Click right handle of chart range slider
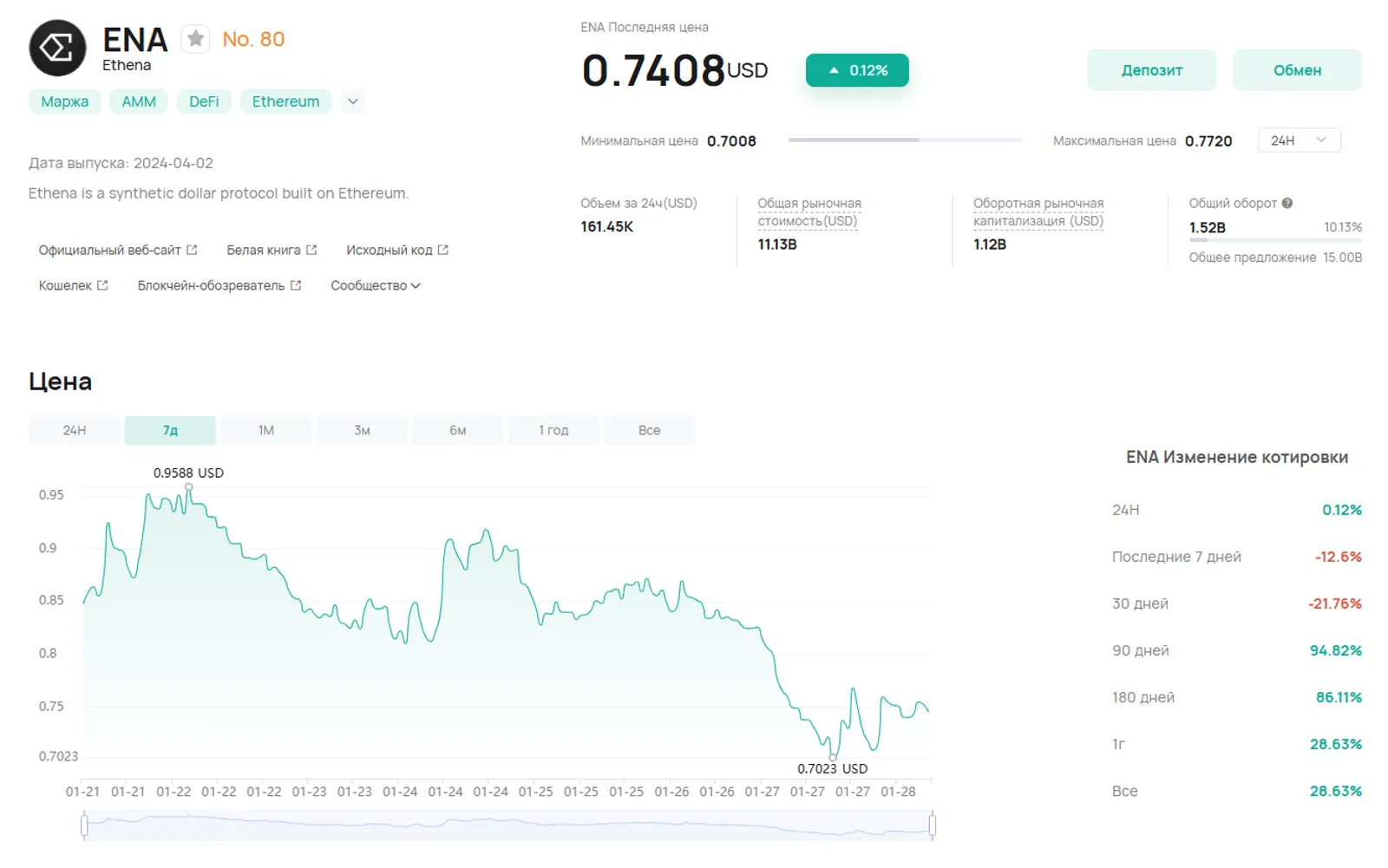 pyautogui.click(x=933, y=826)
